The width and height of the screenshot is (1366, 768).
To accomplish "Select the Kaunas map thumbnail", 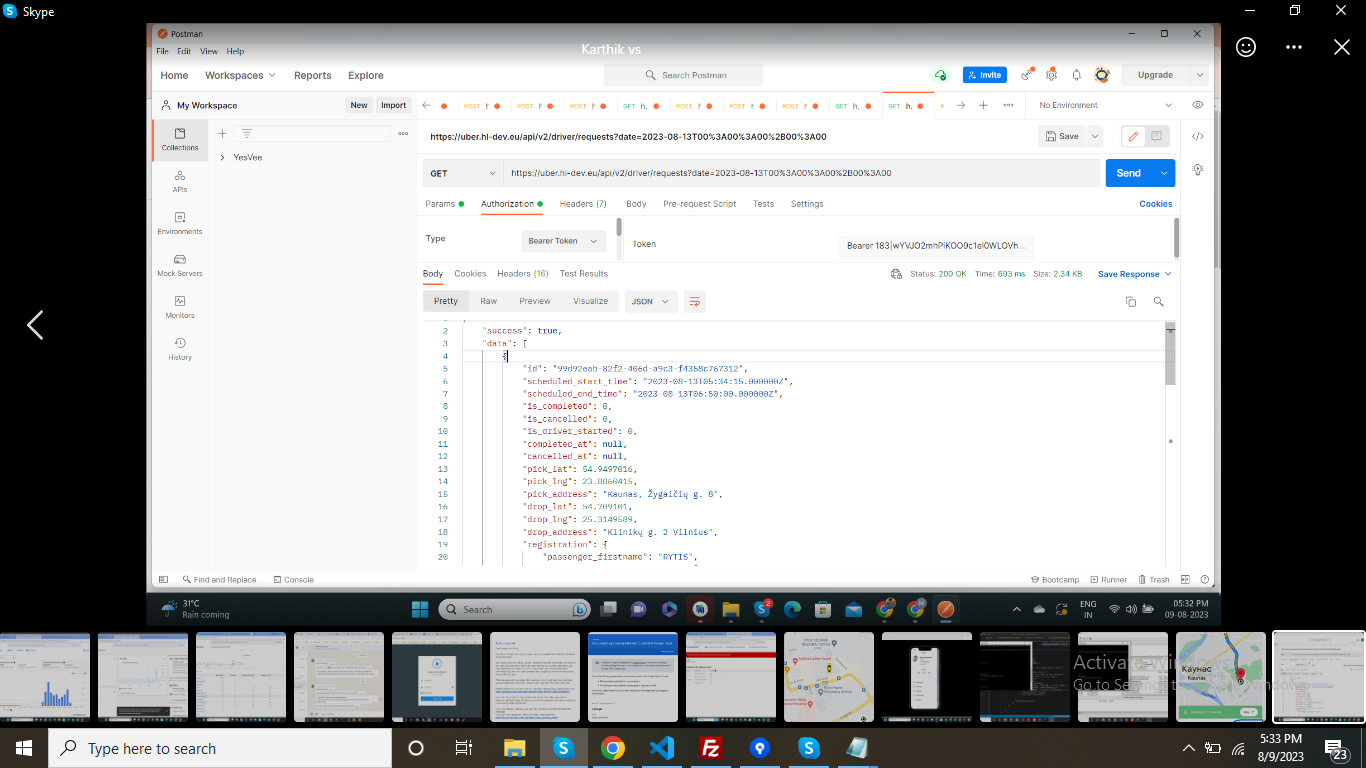I will tap(1220, 677).
